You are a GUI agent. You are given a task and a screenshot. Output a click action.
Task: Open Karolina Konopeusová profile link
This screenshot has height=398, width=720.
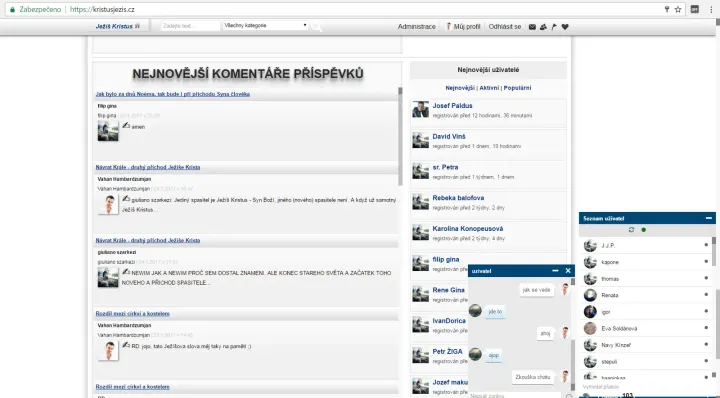point(467,229)
